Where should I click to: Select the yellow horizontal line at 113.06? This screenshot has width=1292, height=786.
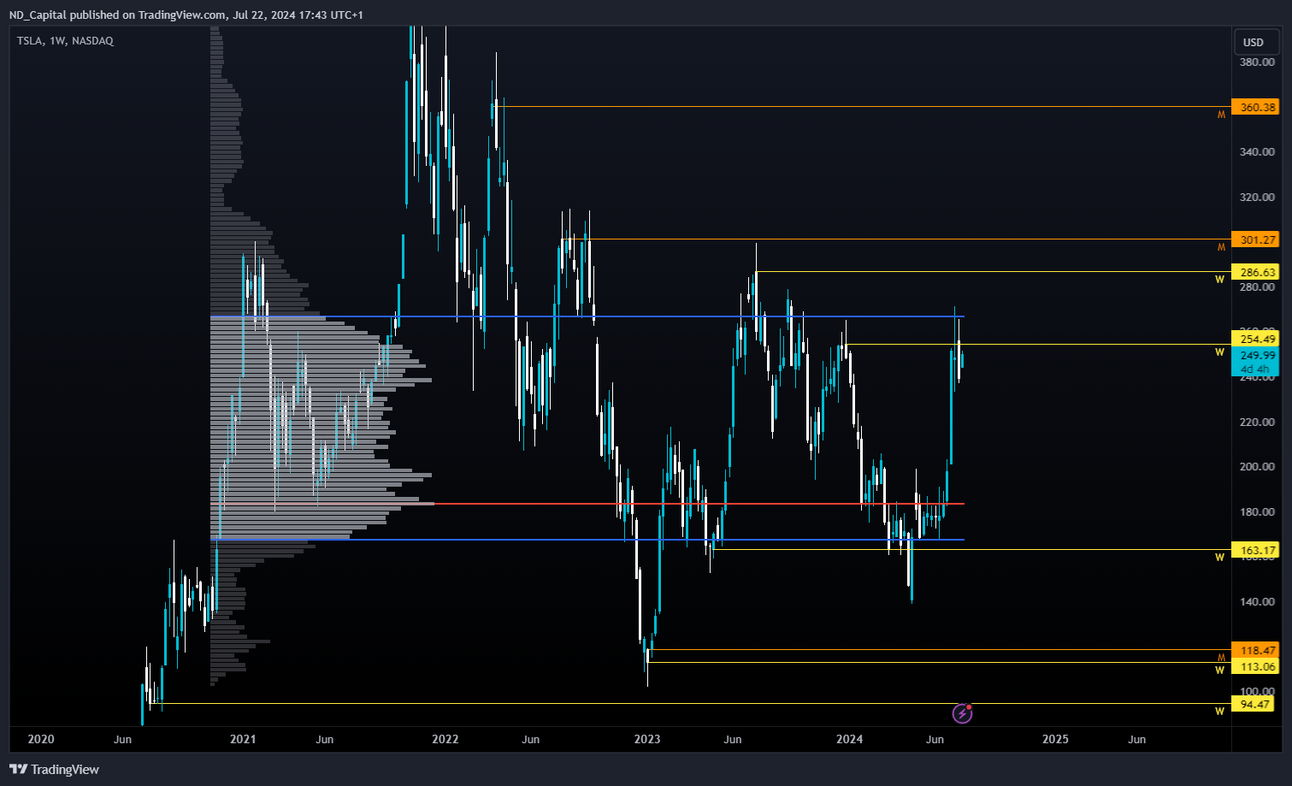coord(938,662)
